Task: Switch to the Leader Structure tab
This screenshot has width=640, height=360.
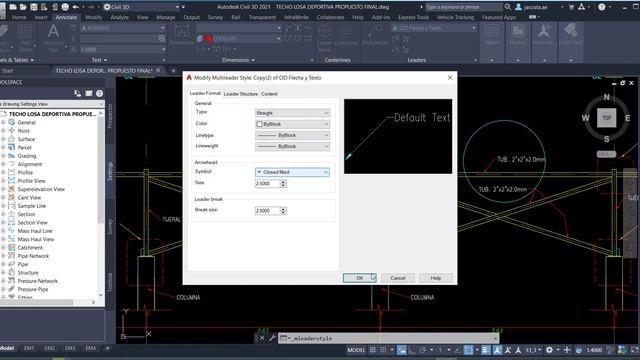Action: point(241,94)
